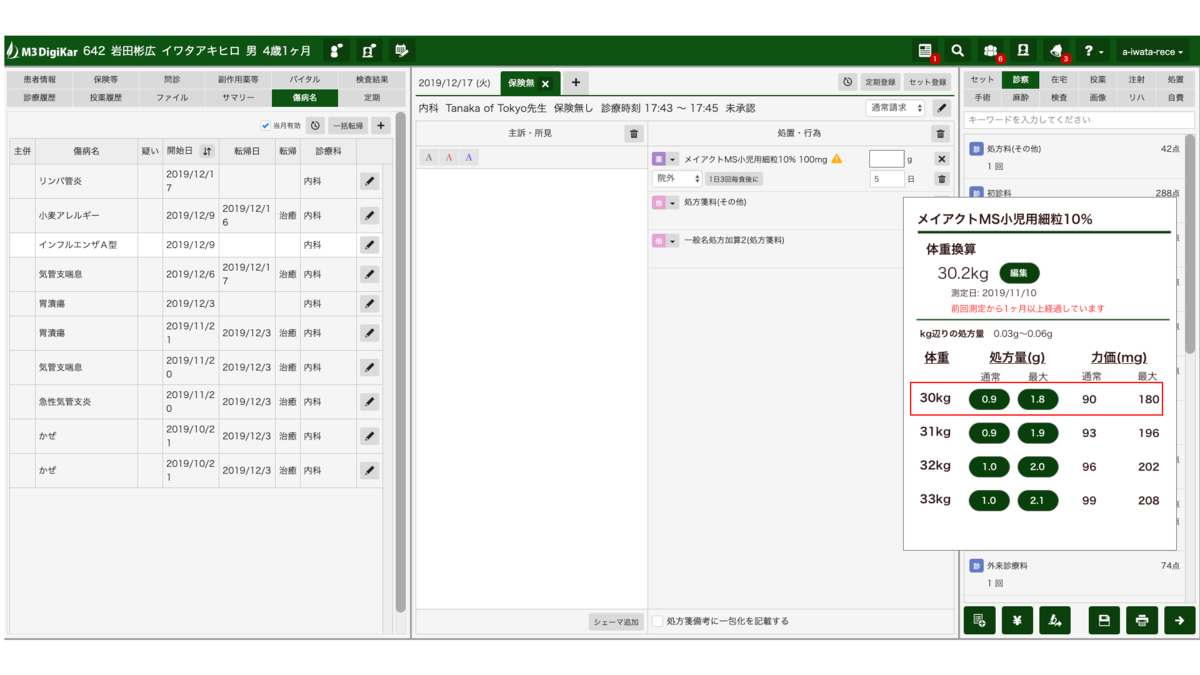Save the record with floppy disk icon
The height and width of the screenshot is (675, 1200).
coord(1104,620)
